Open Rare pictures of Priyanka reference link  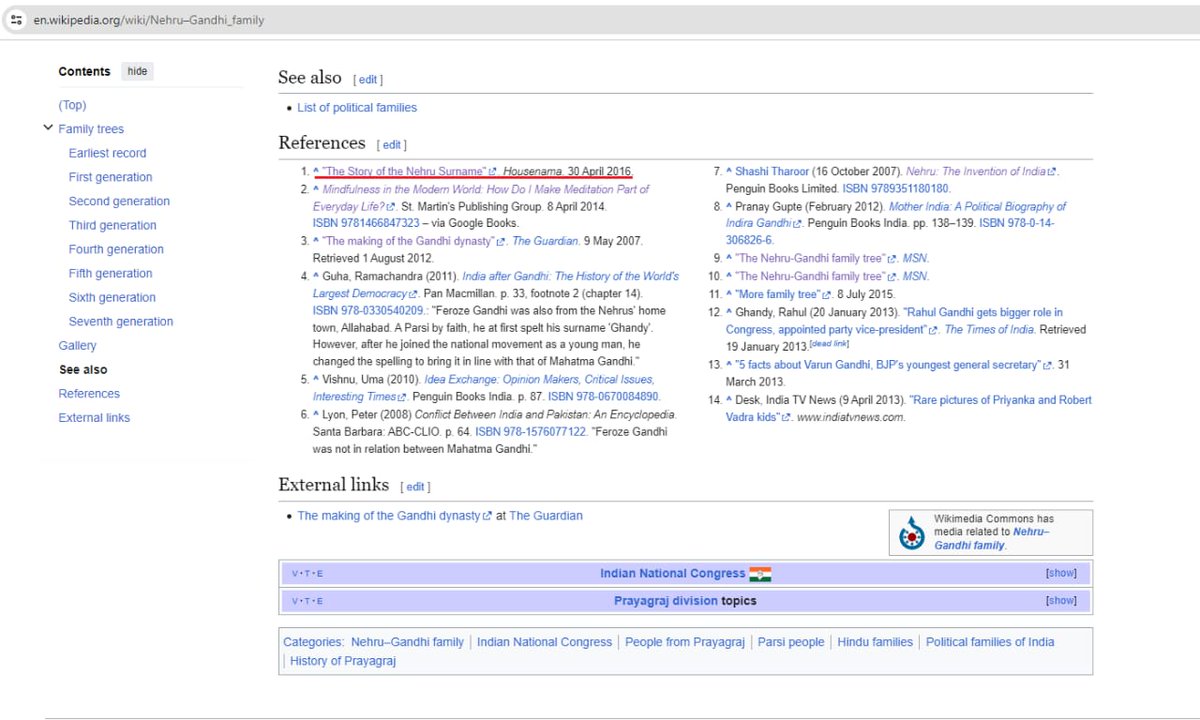(908, 408)
